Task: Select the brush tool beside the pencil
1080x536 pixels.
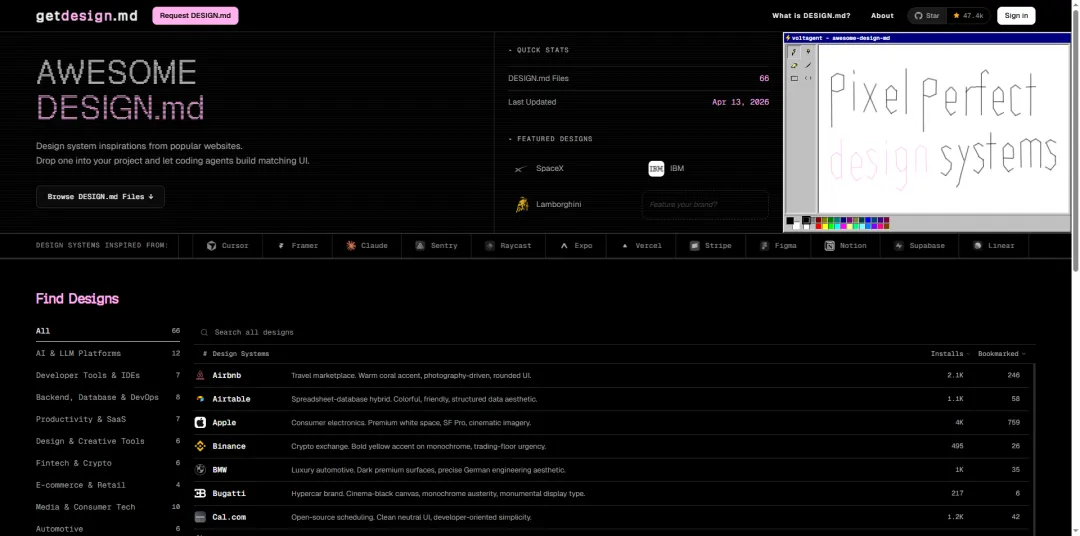Action: pos(808,52)
